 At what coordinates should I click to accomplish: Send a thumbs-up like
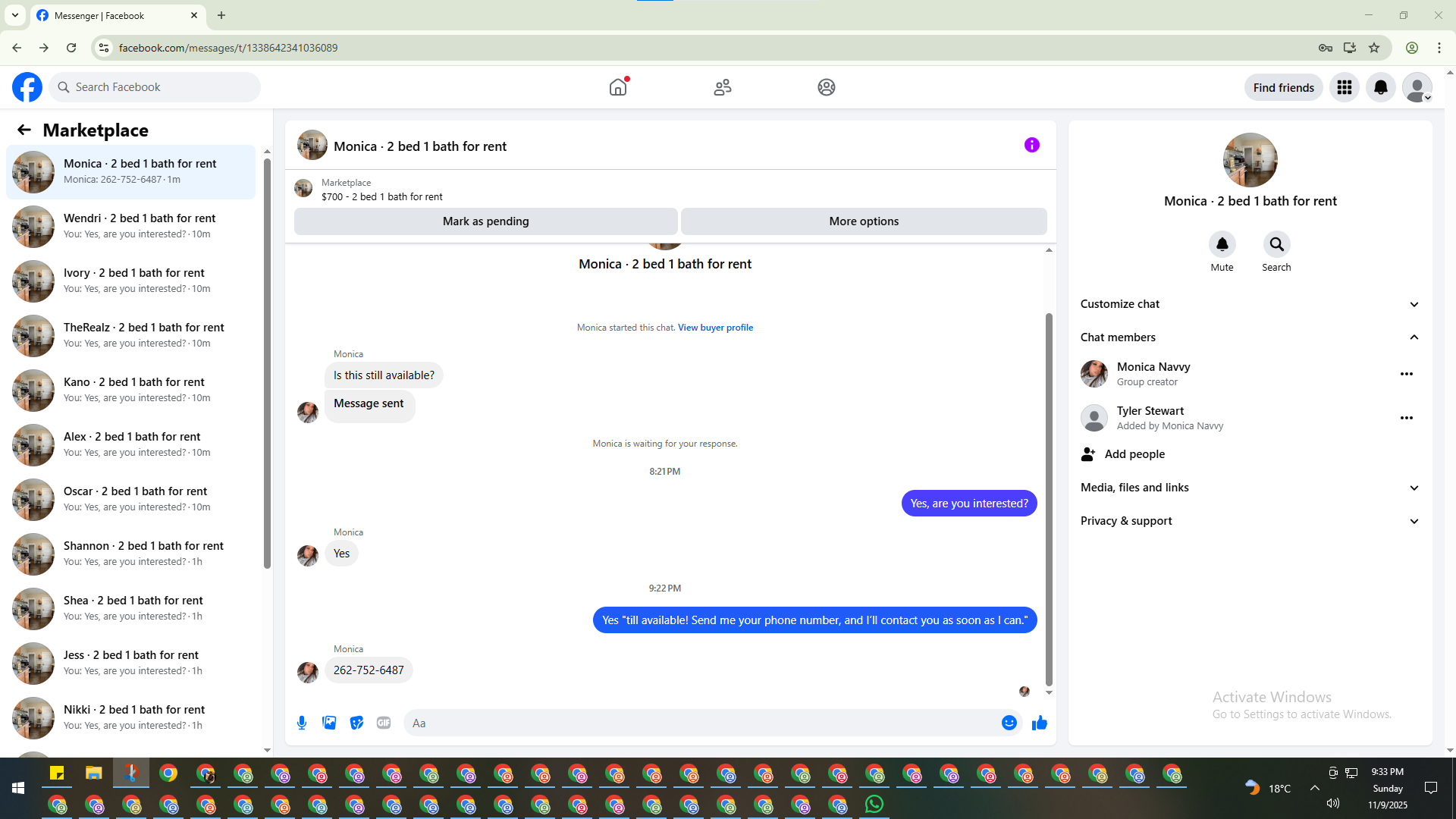point(1040,723)
